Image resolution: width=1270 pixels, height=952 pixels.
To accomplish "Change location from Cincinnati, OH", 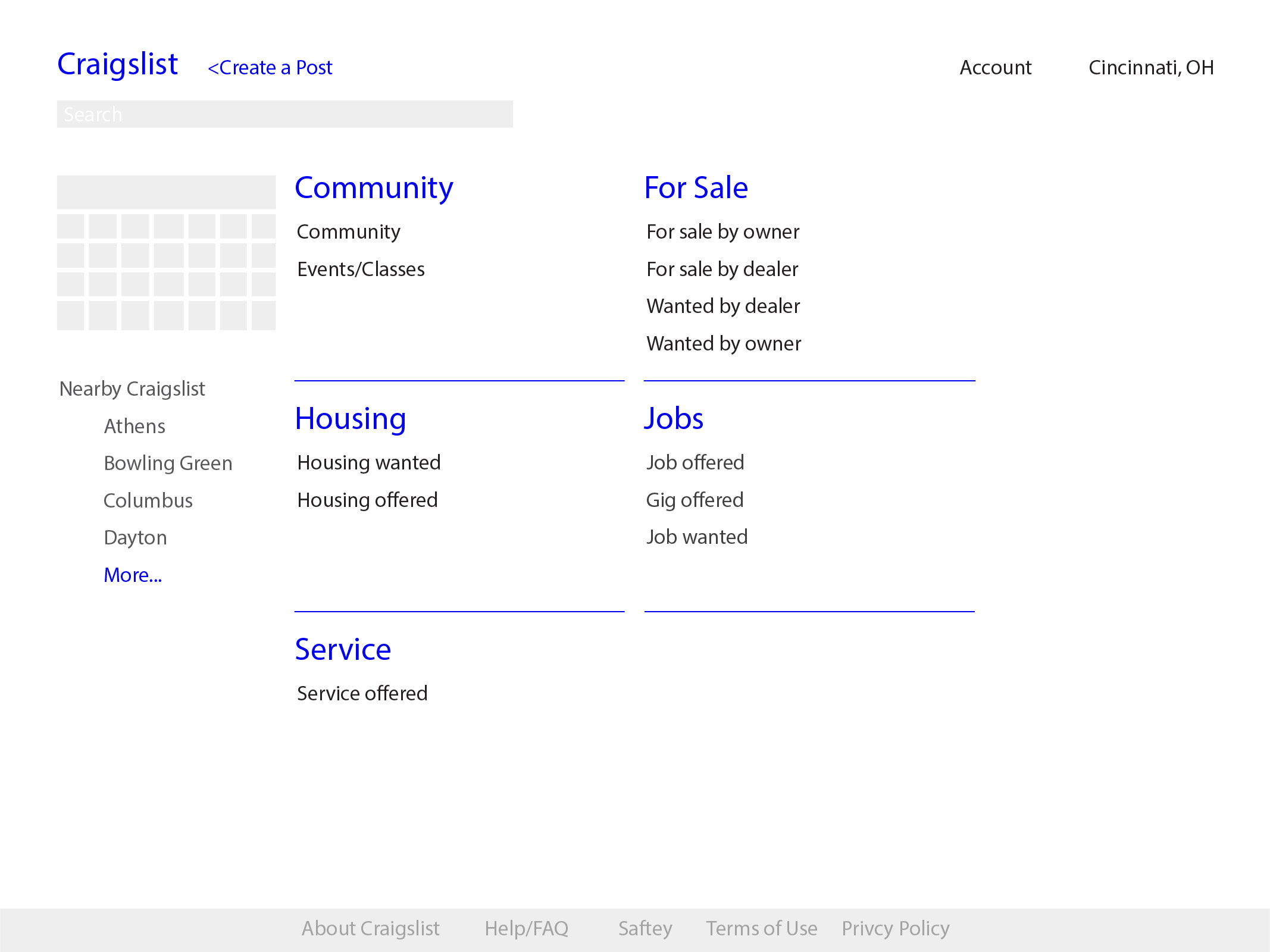I will pos(1150,68).
